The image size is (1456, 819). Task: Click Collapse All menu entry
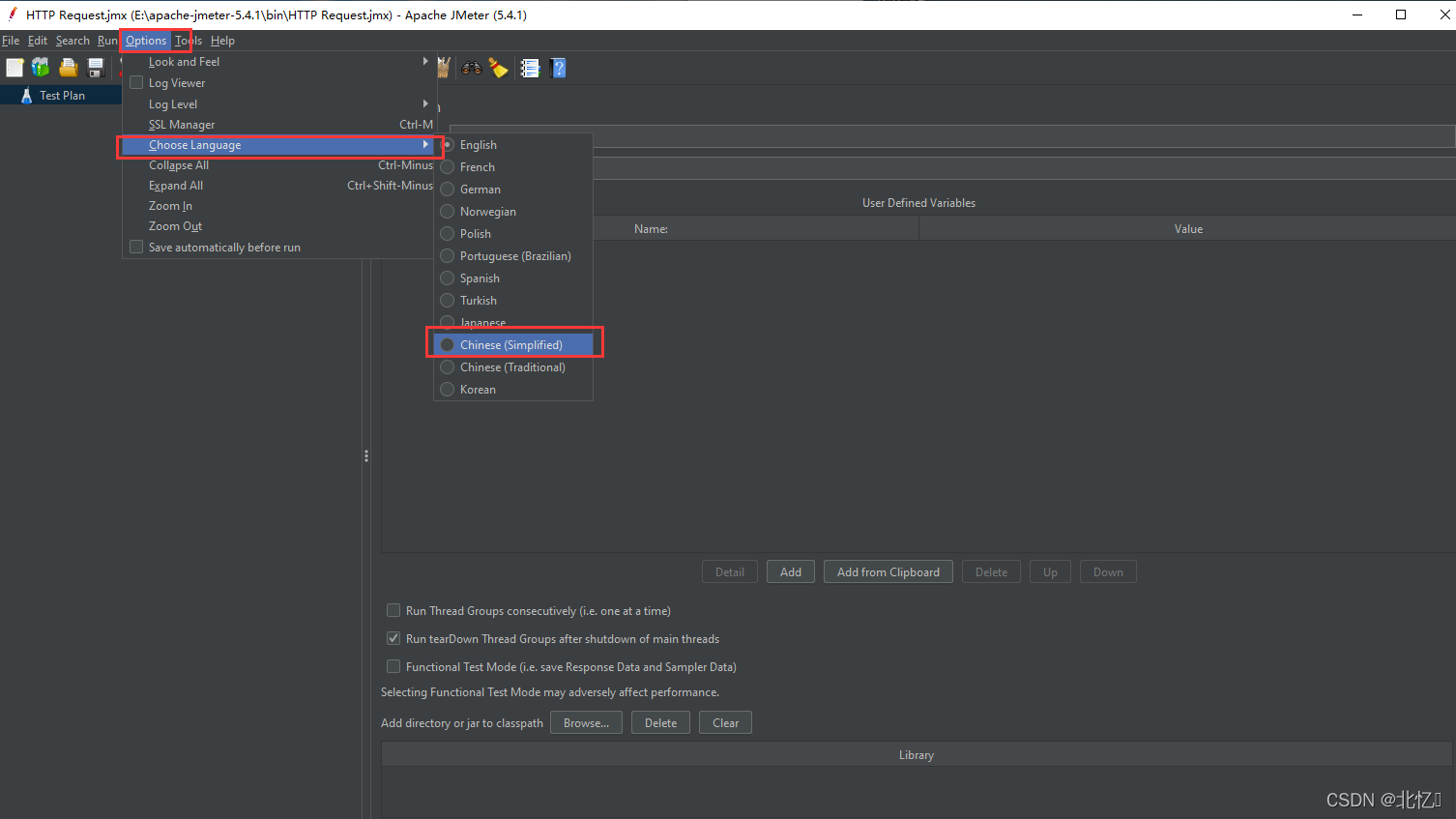[x=278, y=165]
